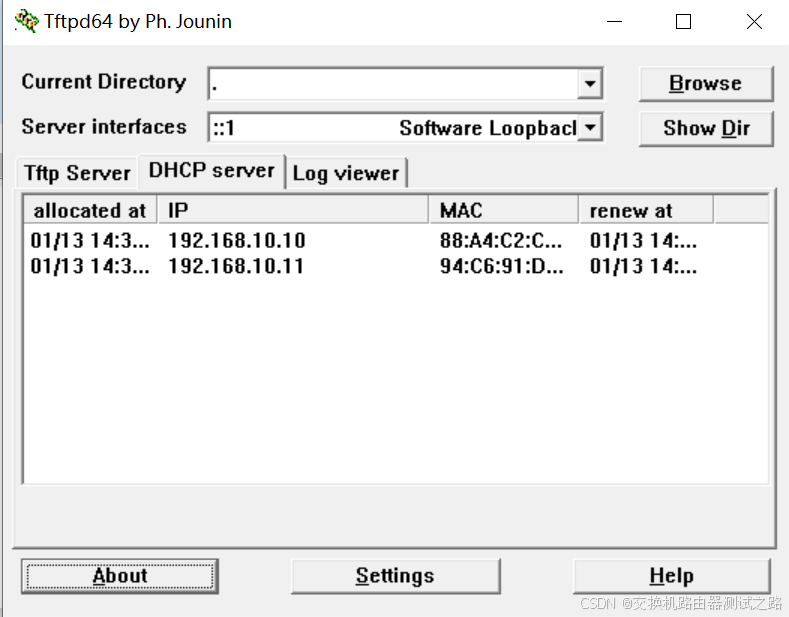Click the Current Directory input field
Viewport: 789px width, 617px height.
[x=393, y=84]
